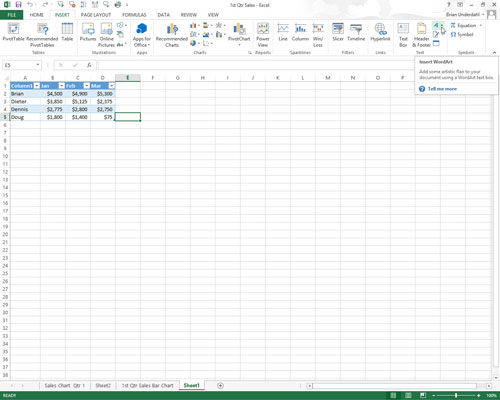Add a new sheet with plus button
Screen dimensions: 500x400
tap(220, 386)
